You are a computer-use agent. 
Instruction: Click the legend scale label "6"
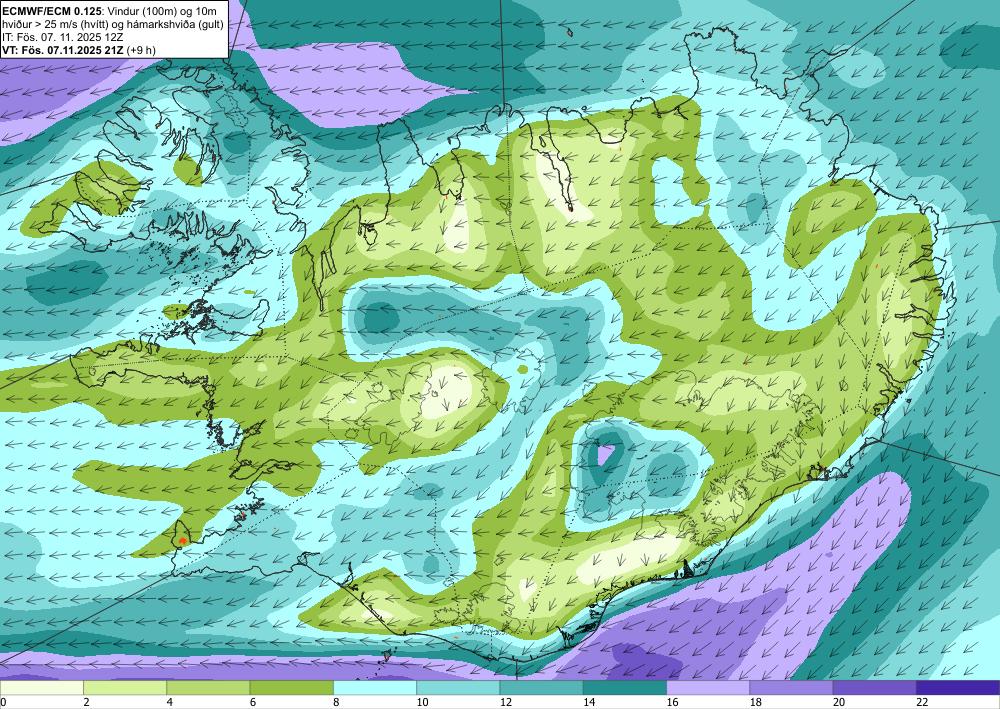(x=253, y=702)
